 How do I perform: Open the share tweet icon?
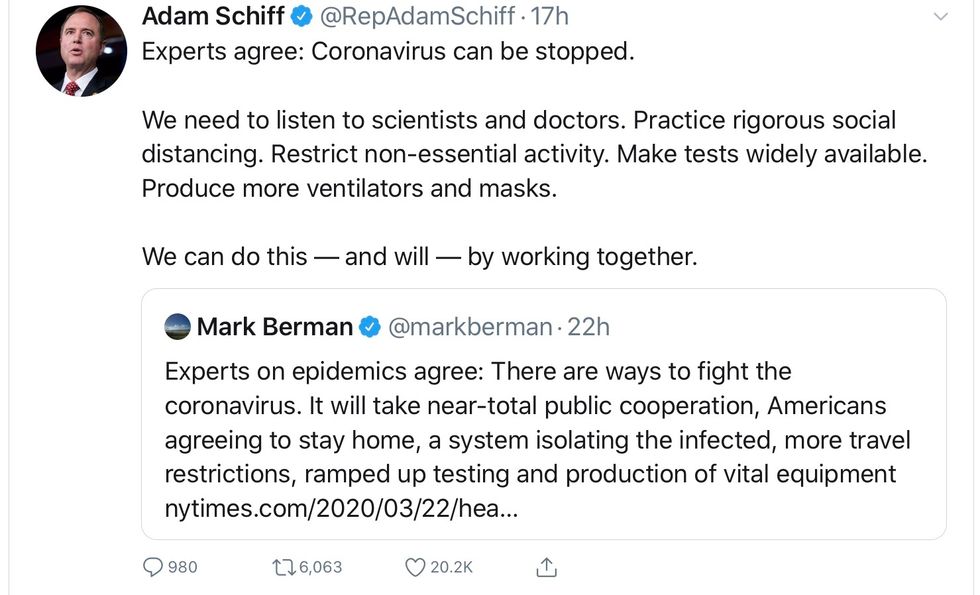coord(546,567)
